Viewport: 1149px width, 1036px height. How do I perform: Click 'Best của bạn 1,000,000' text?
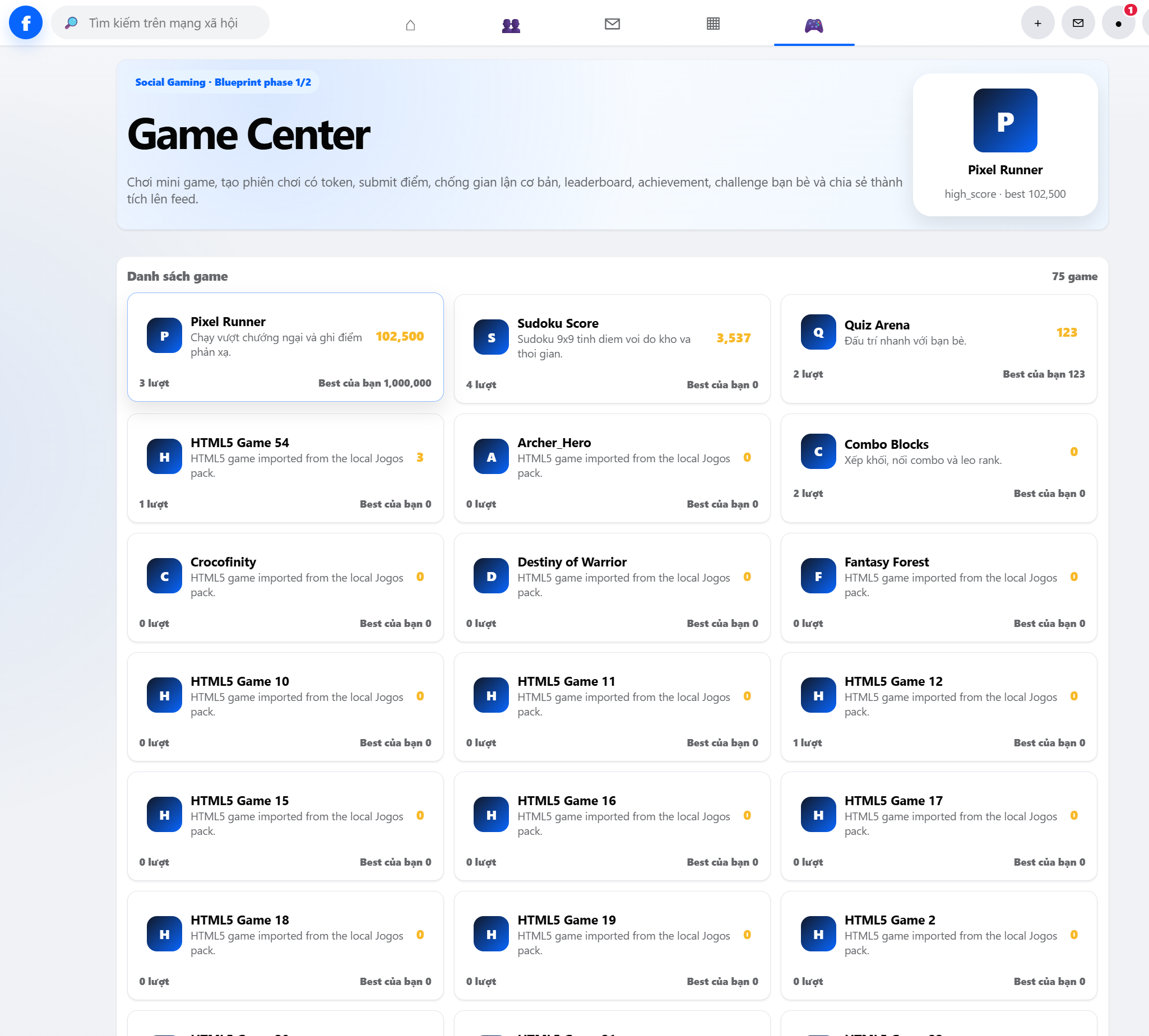[x=374, y=383]
